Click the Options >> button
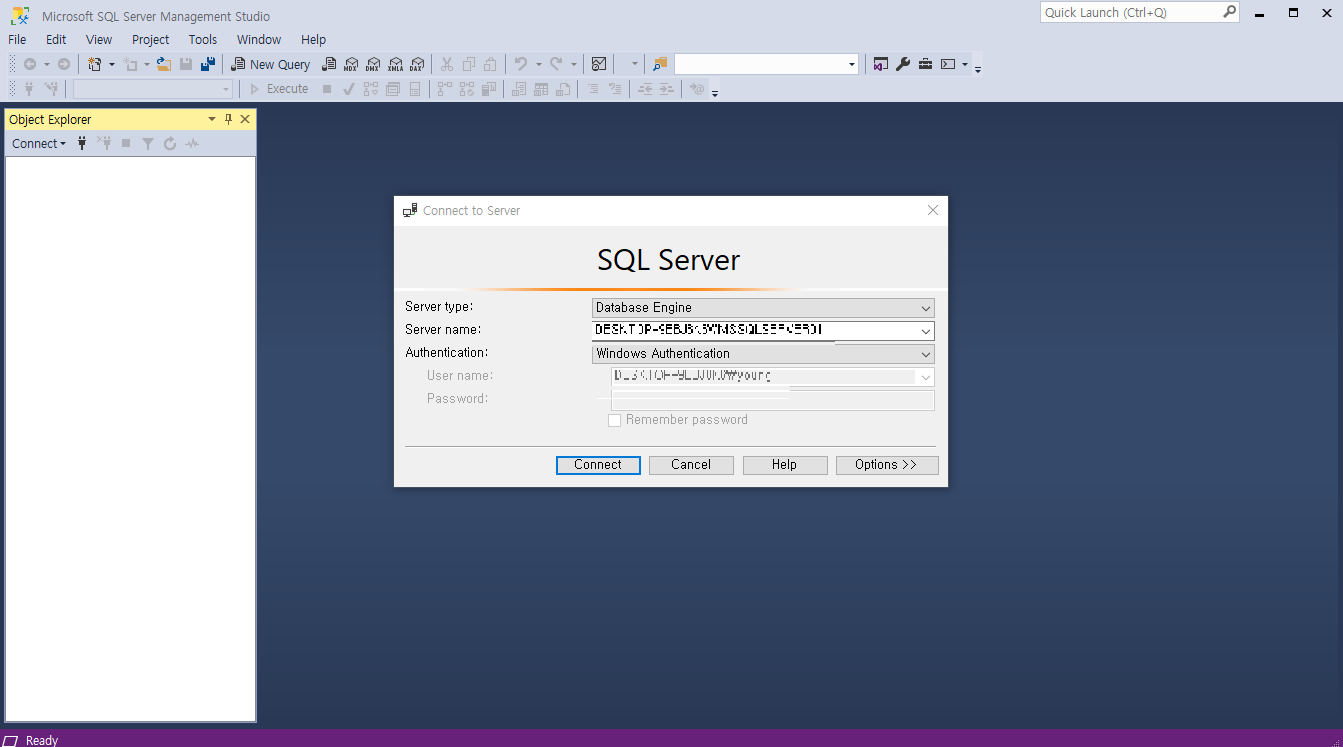Image resolution: width=1343 pixels, height=747 pixels. (x=887, y=465)
